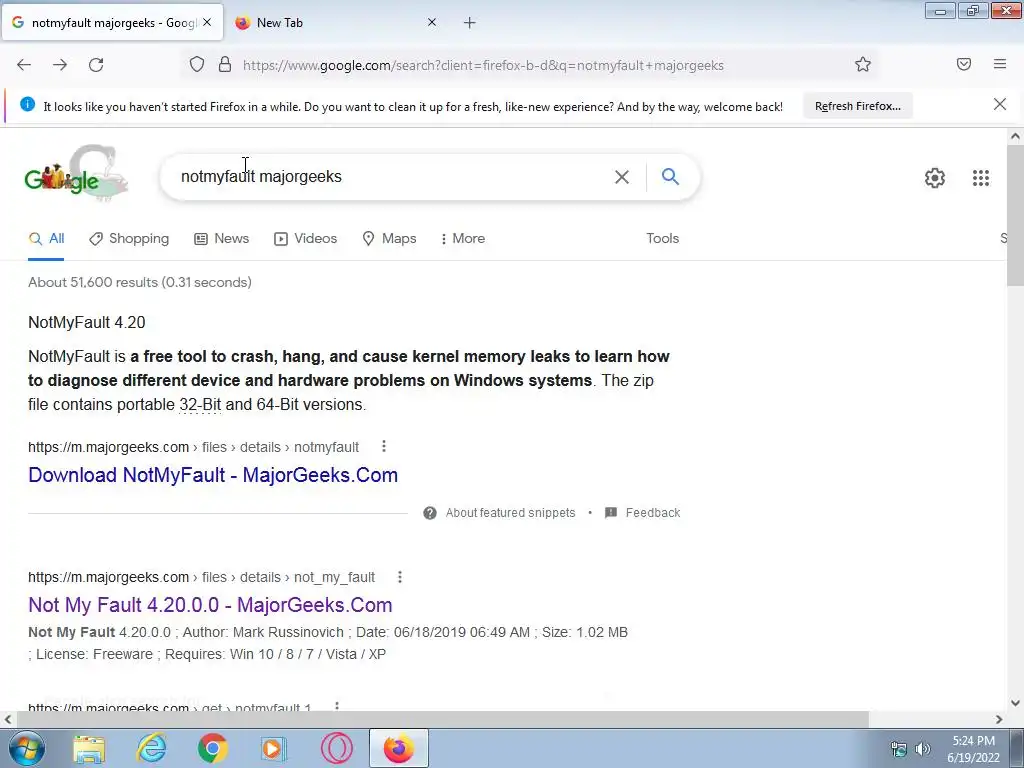Open Windows Explorer from the taskbar
Screen dimensions: 1024x768
89,748
